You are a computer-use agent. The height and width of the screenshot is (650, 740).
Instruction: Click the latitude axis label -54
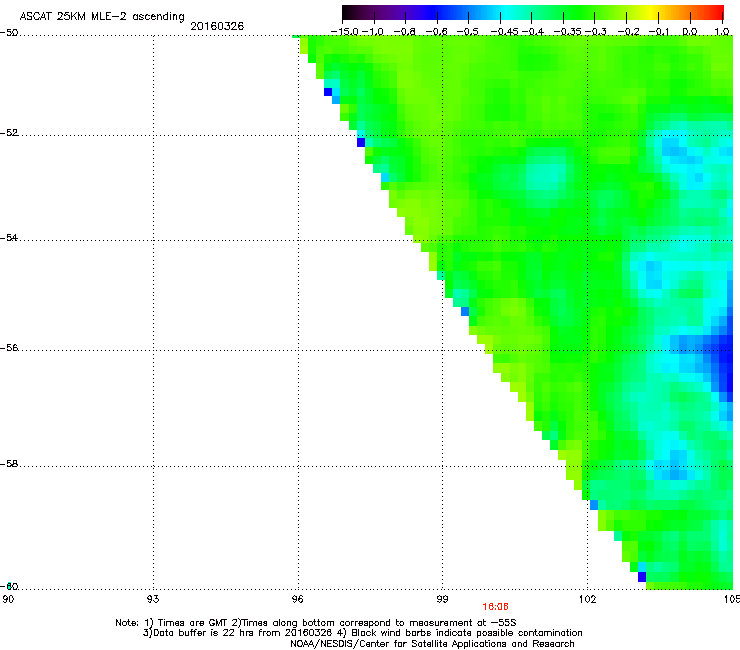9,237
